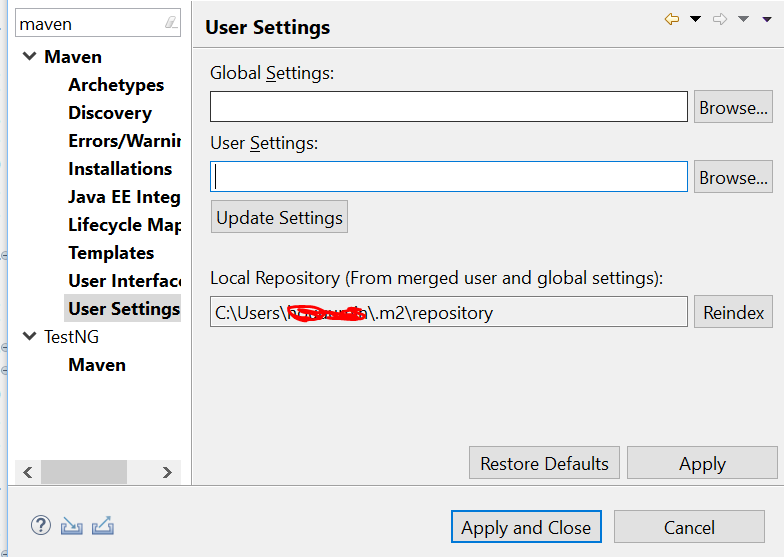Select top-level Maven tree item
Screen dimensions: 784x557
click(x=73, y=57)
